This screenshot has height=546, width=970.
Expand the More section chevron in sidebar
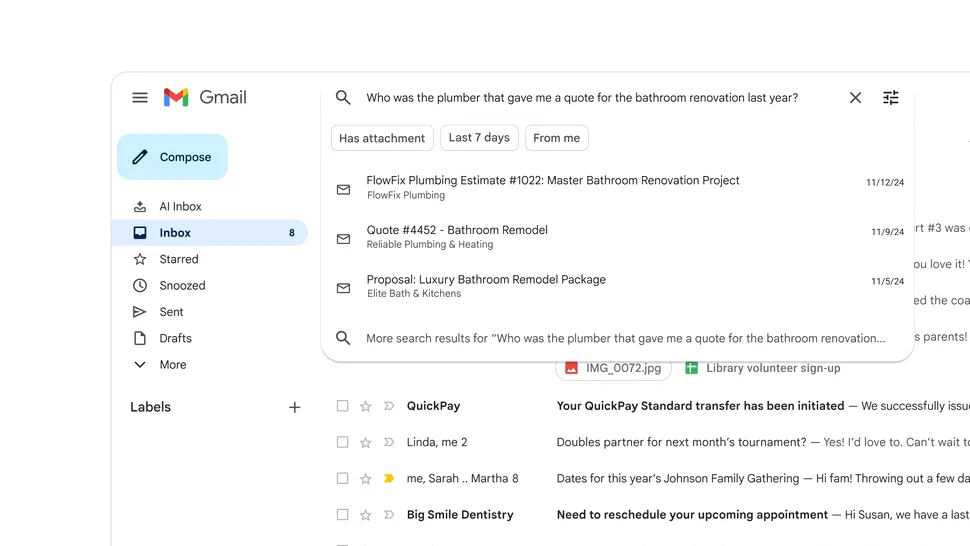140,365
